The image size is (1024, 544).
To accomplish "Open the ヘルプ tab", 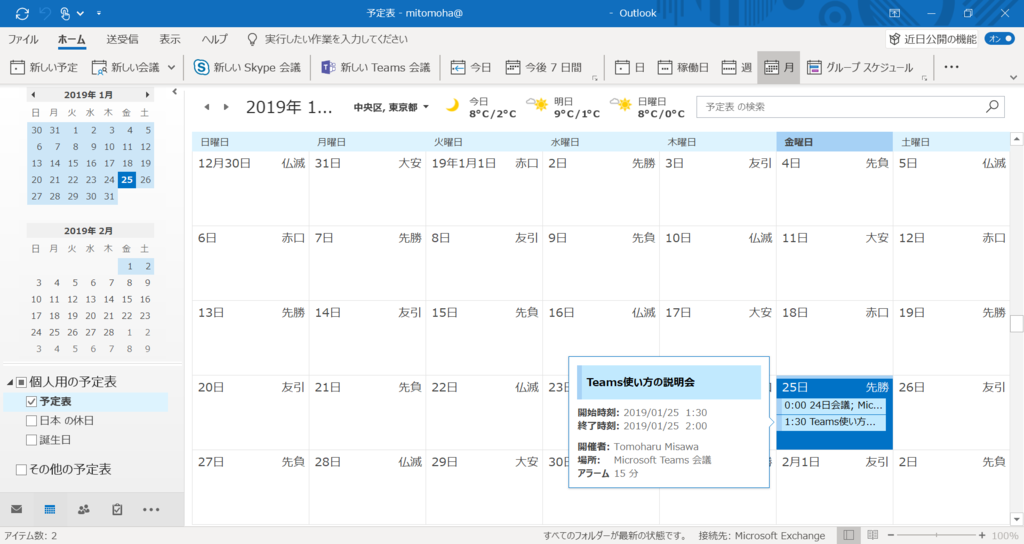I will click(214, 39).
